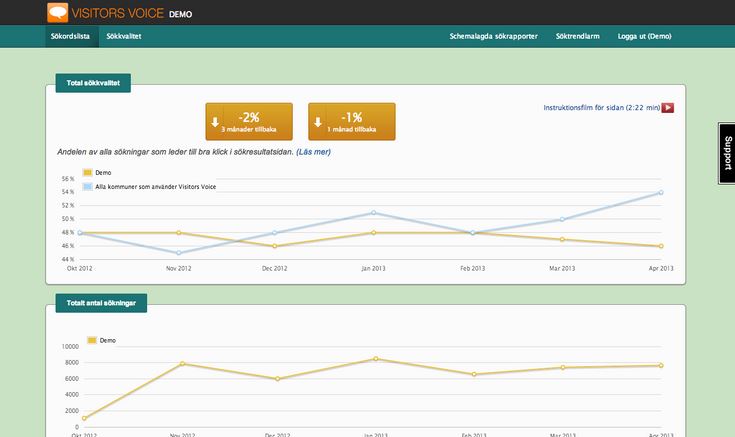The width and height of the screenshot is (735, 437).
Task: Go to Söktrendlarm in the navigation
Action: (x=577, y=36)
